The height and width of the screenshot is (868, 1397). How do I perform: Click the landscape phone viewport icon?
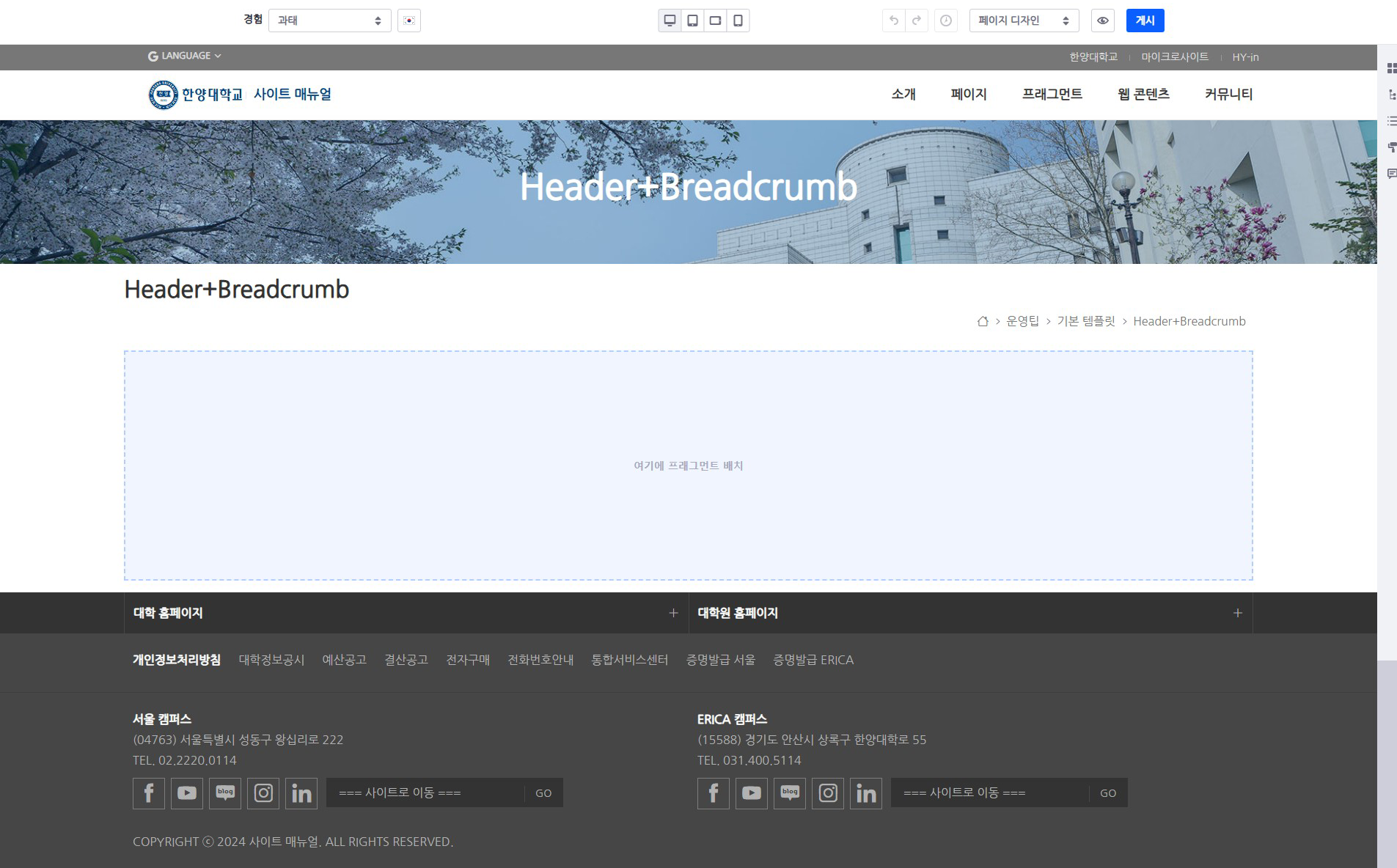[715, 21]
